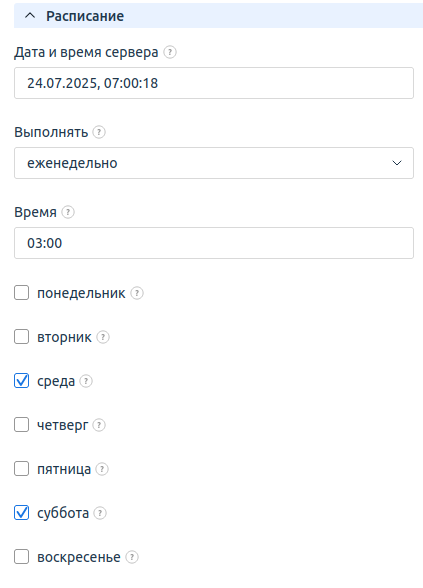Viewport: 423px width, 588px height.
Task: Uncheck the среда checkbox
Action: coord(21,381)
